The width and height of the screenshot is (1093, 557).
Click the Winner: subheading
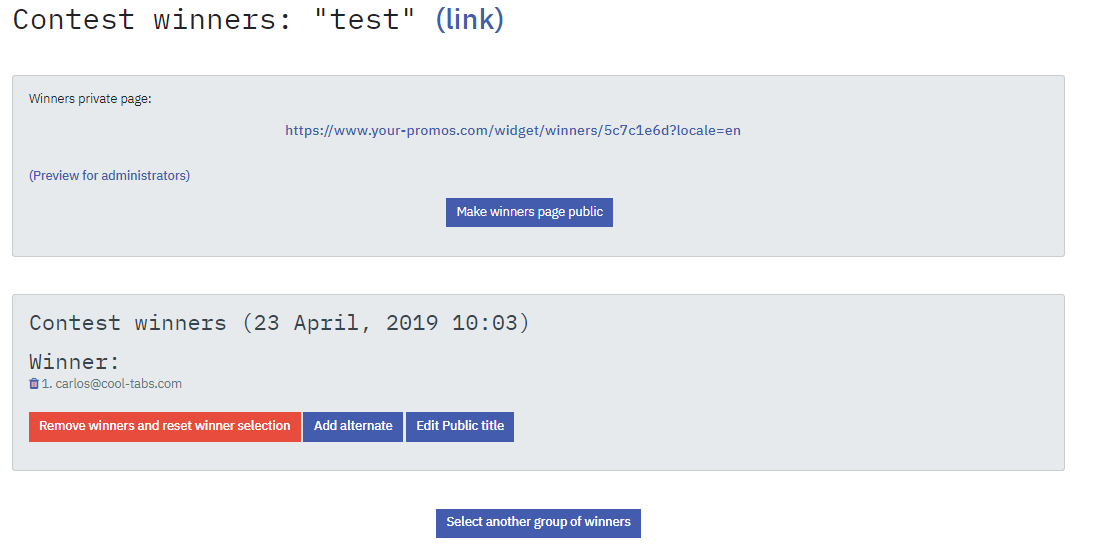point(75,362)
